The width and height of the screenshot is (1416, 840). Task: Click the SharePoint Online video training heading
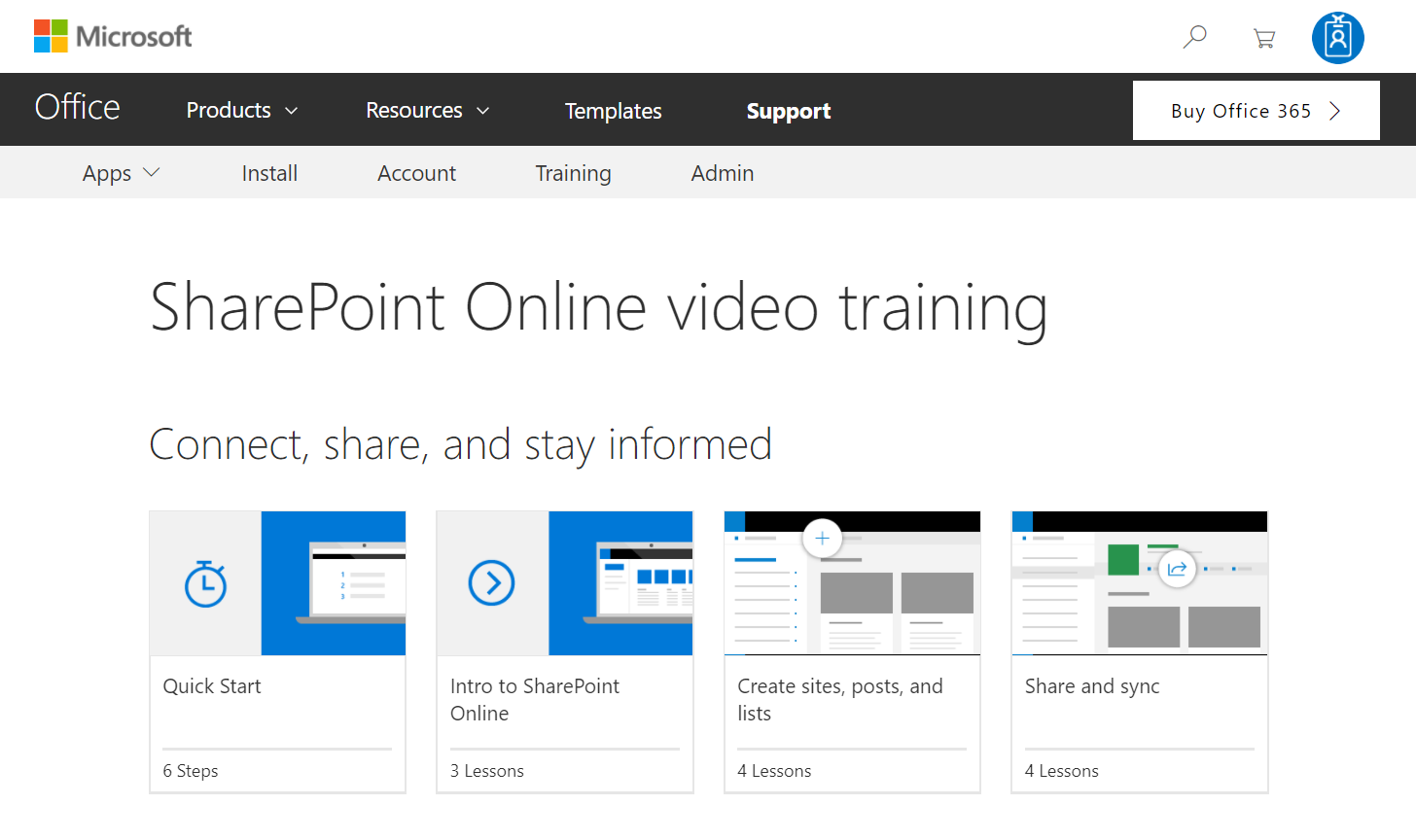point(599,308)
